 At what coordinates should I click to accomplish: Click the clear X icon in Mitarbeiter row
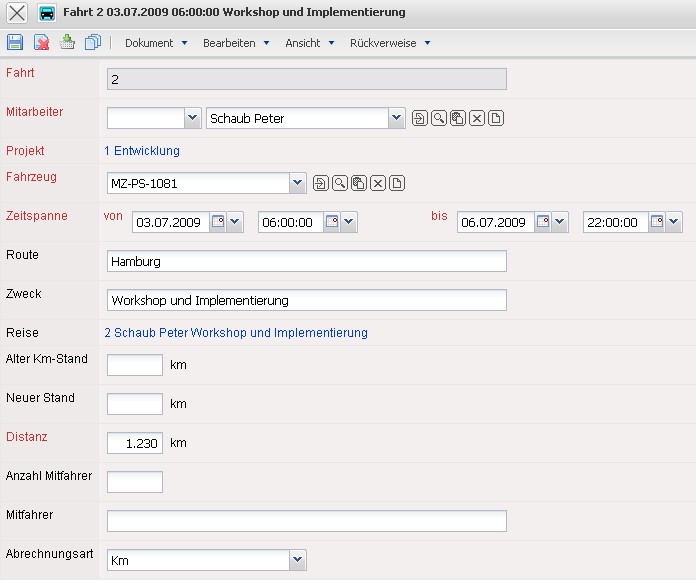477,118
